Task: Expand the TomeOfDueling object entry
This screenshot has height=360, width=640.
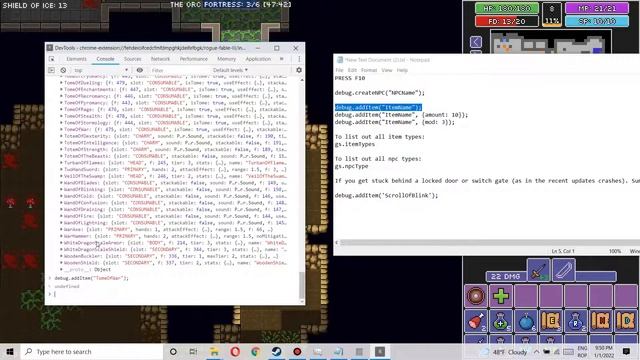Action: point(61,82)
